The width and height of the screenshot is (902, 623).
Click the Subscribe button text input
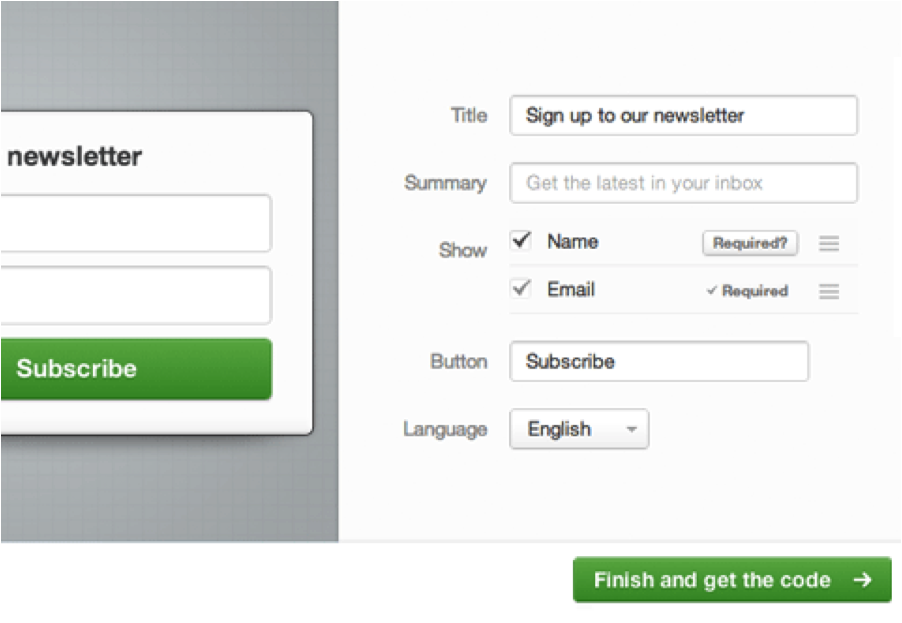[659, 362]
